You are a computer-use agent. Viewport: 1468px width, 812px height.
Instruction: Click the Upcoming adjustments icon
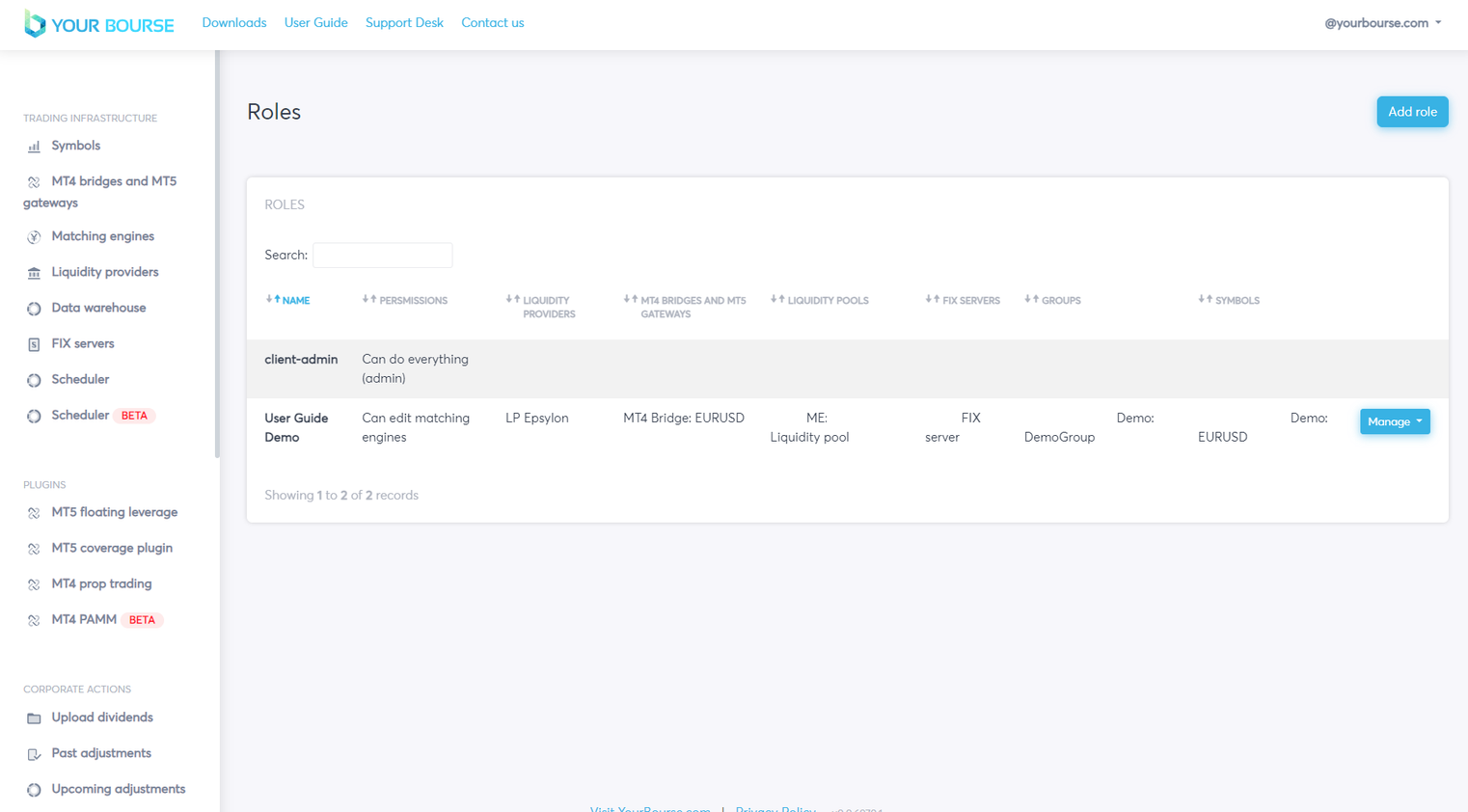pyautogui.click(x=34, y=790)
